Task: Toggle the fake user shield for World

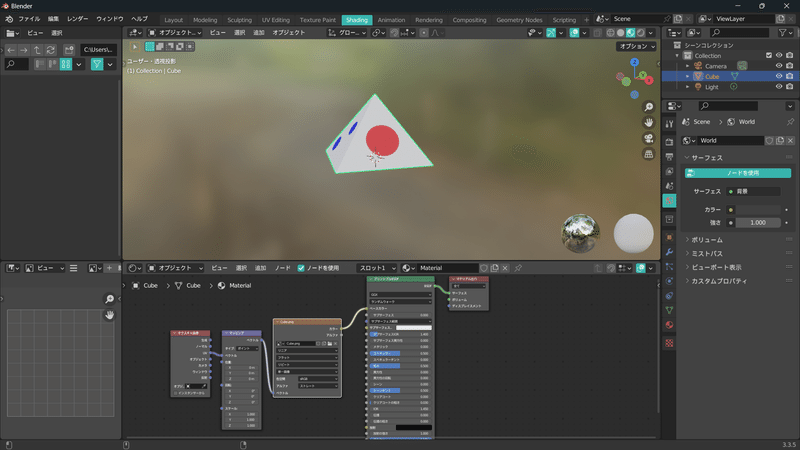Action: coord(769,140)
